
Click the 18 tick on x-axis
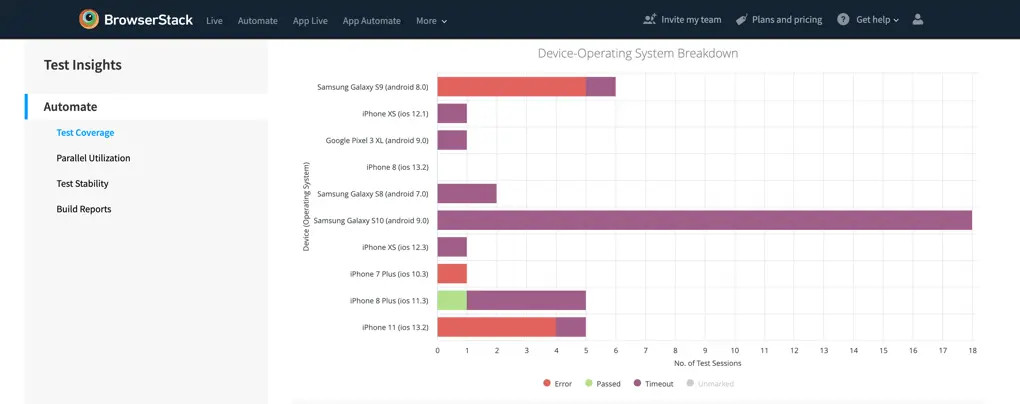[973, 350]
